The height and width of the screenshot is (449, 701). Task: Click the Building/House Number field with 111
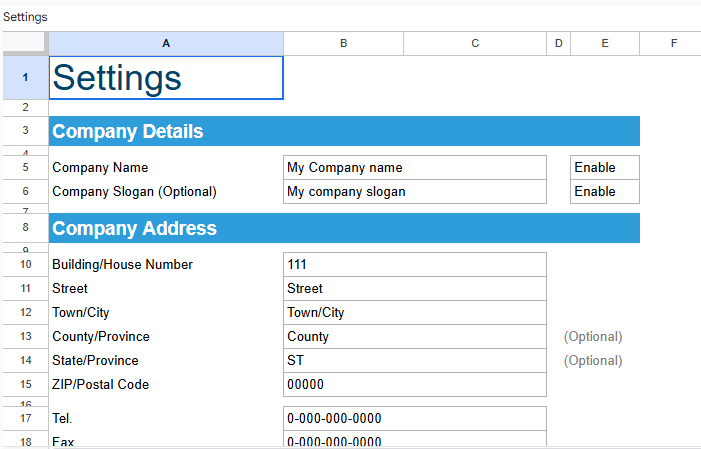pos(415,265)
